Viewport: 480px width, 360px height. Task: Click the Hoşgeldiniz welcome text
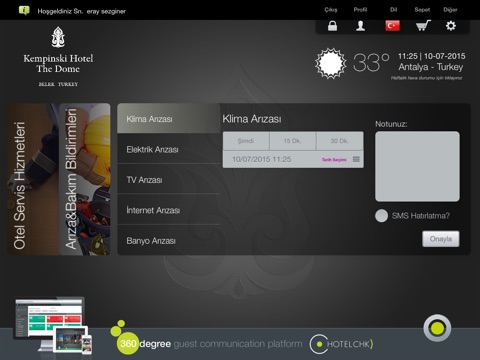point(81,11)
